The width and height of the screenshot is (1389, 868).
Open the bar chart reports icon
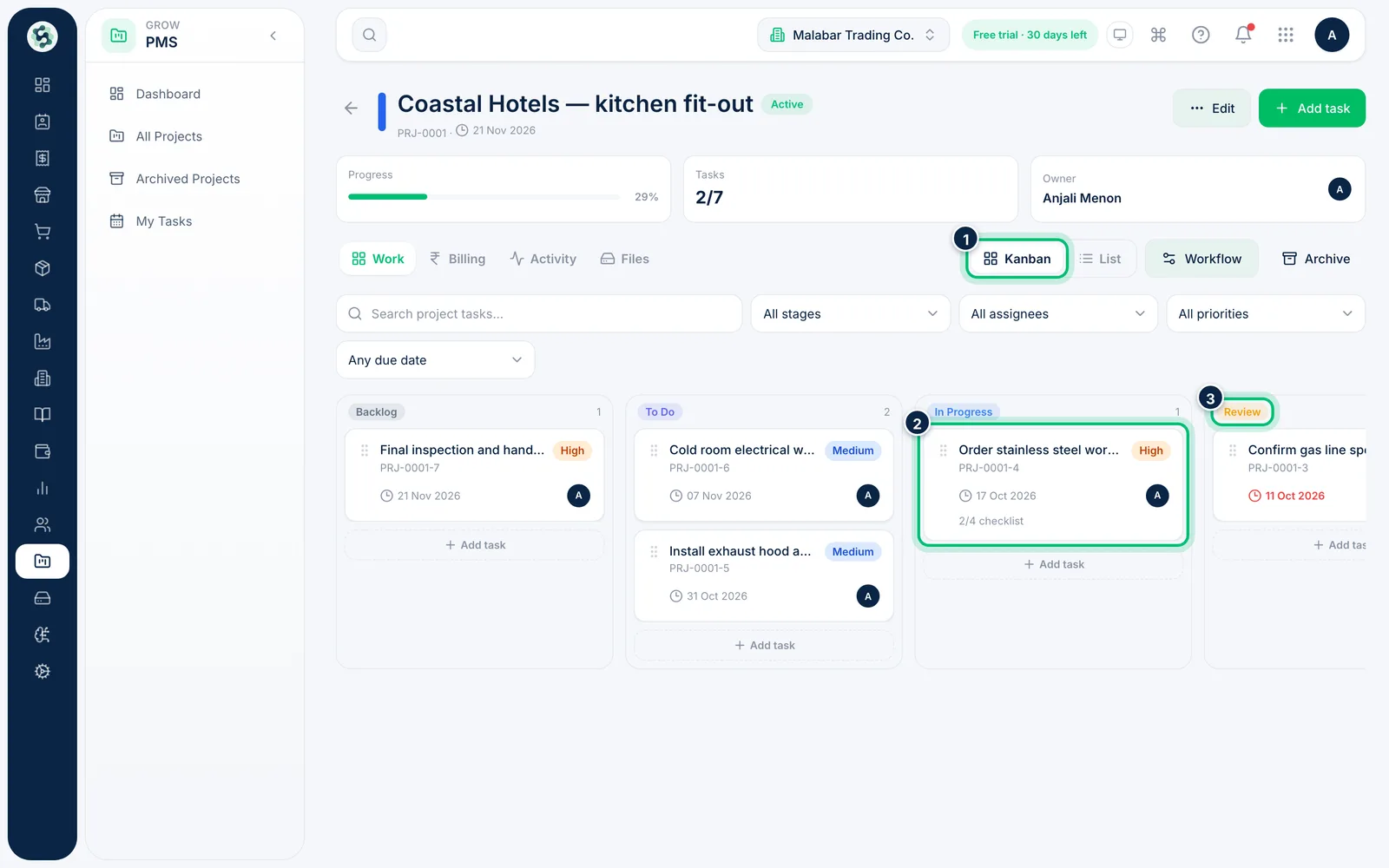pyautogui.click(x=42, y=488)
